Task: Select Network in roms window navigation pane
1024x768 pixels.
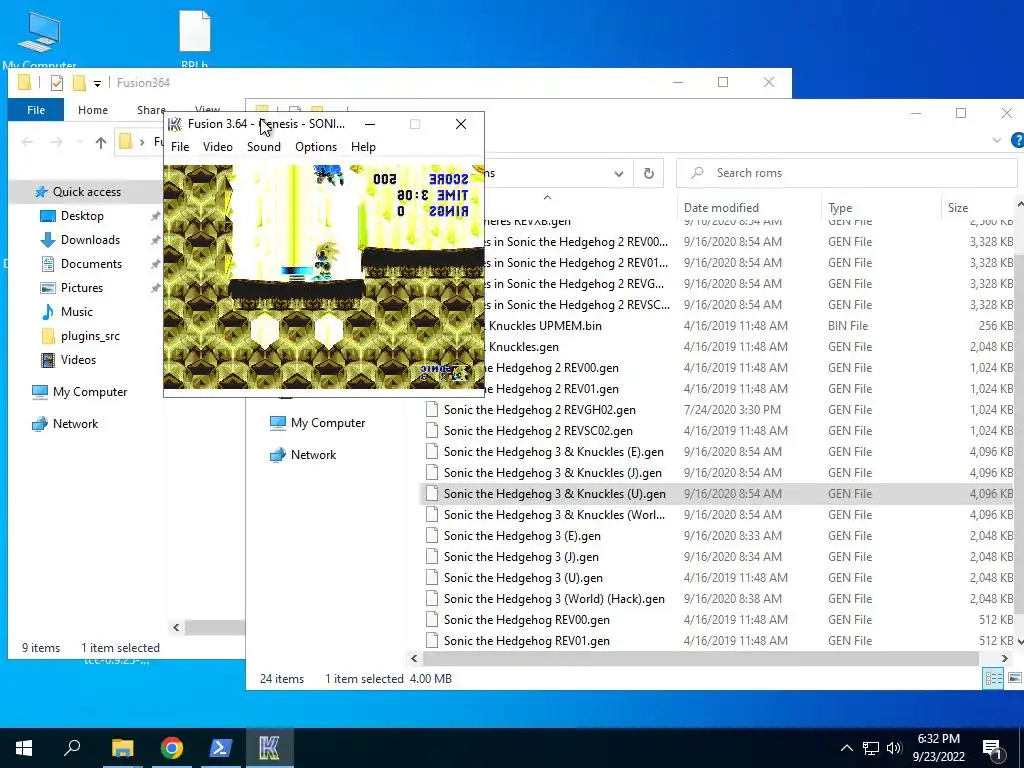Action: (313, 455)
